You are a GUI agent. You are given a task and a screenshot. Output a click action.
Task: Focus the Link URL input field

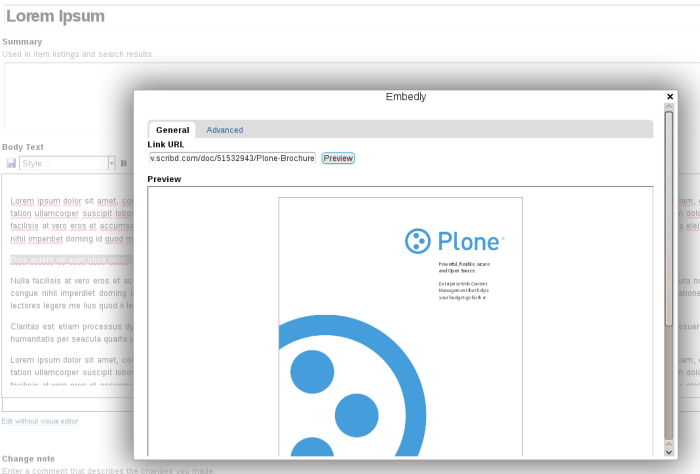coord(232,158)
